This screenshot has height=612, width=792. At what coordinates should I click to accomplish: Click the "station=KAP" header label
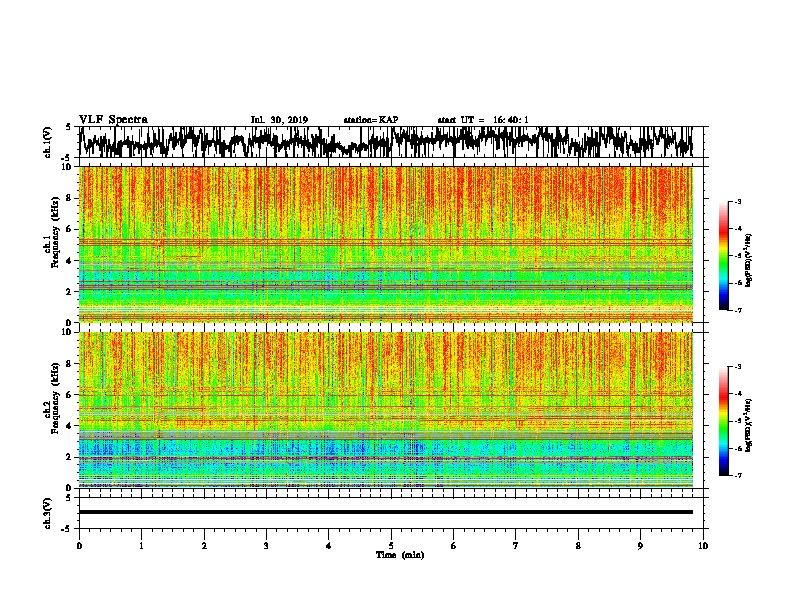click(370, 120)
